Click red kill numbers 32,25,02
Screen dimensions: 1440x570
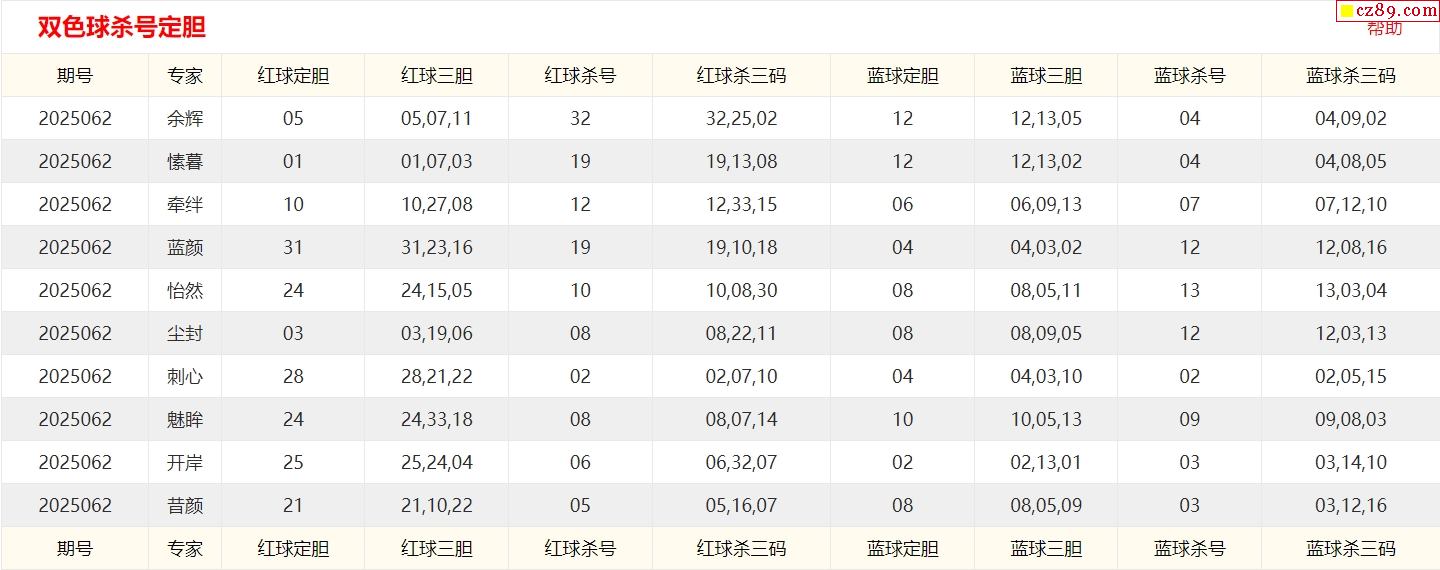click(x=741, y=119)
